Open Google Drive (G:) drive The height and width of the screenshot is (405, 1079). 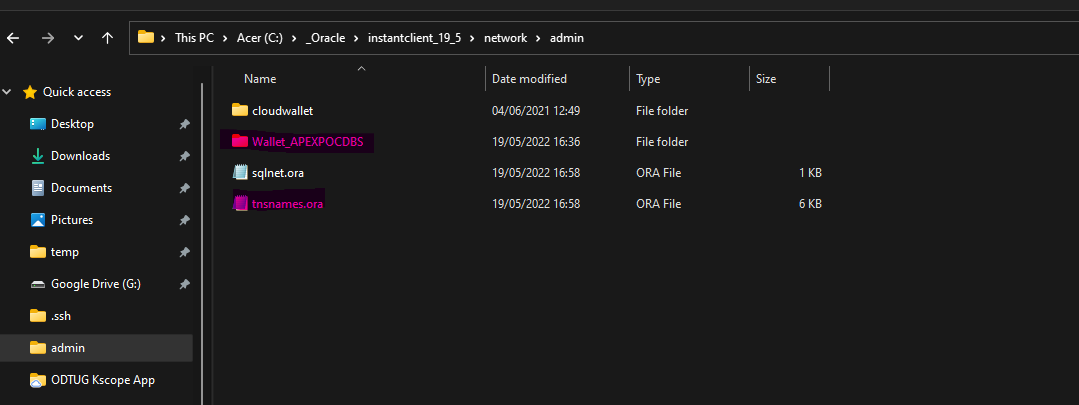click(x=95, y=284)
